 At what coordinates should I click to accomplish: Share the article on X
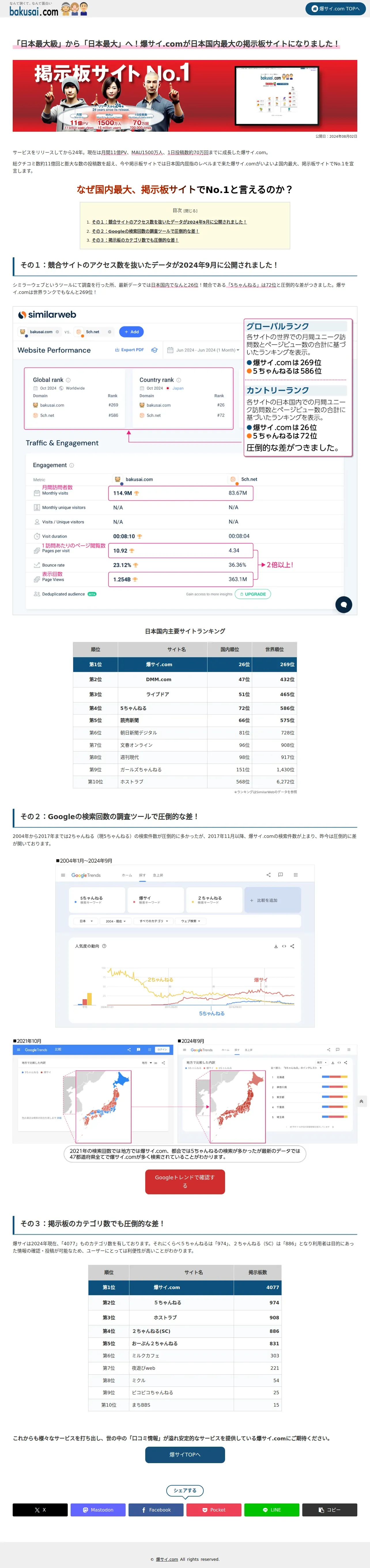[40, 1510]
